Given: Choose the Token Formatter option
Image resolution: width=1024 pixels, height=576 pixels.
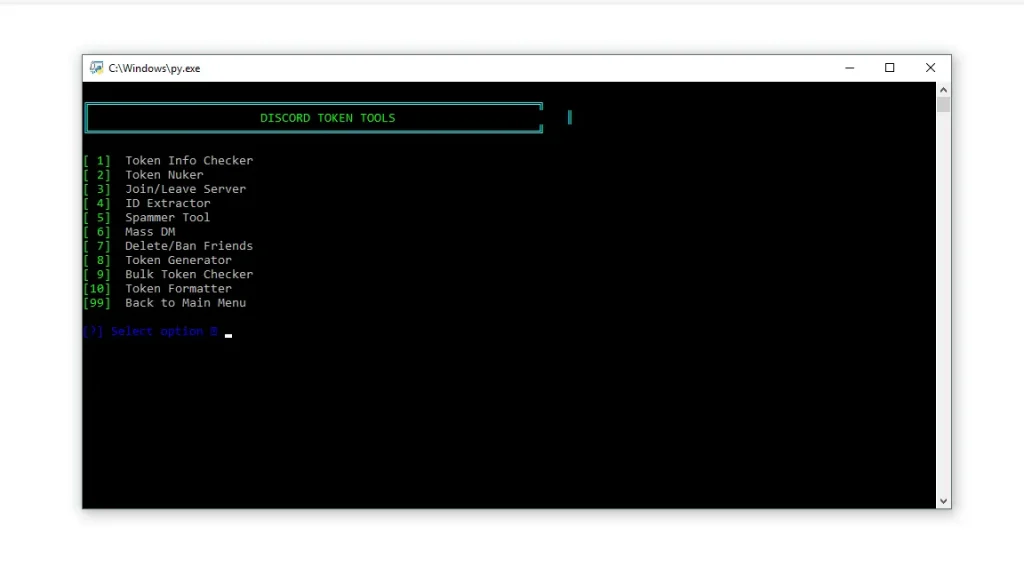Looking at the screenshot, I should [x=177, y=288].
